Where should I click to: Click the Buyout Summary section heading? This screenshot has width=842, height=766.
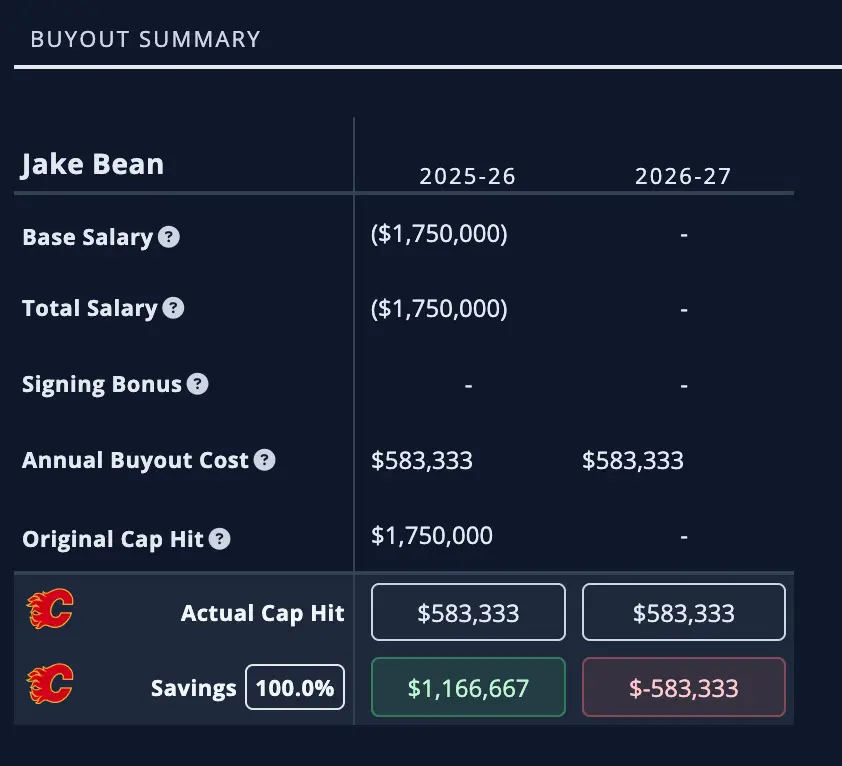tap(145, 40)
